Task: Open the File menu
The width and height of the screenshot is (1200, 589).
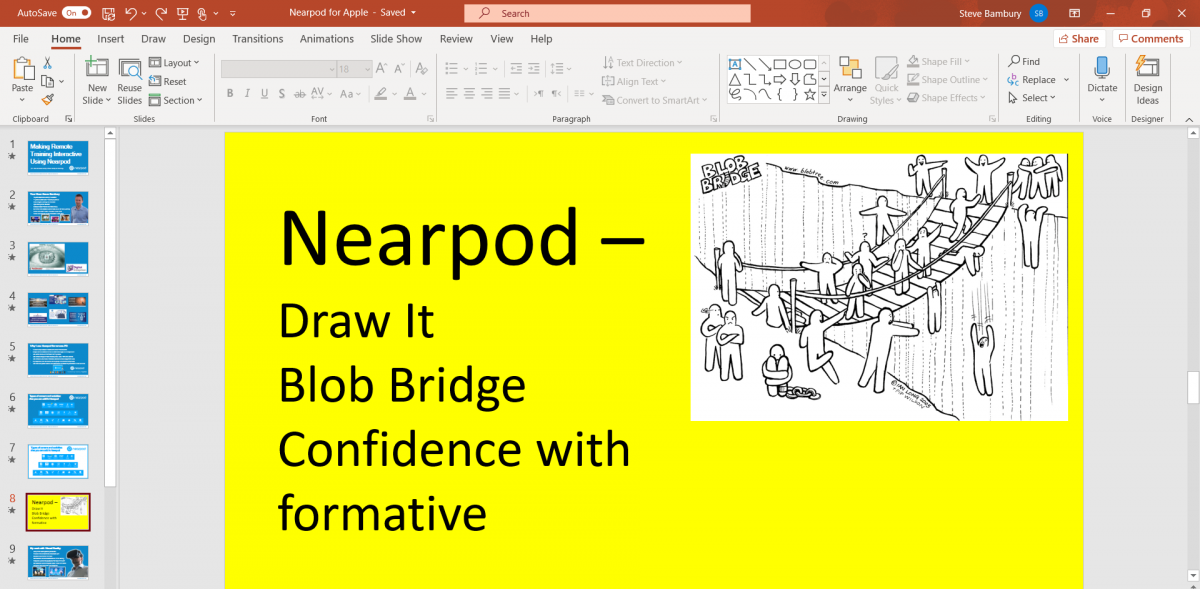Action: [x=20, y=39]
